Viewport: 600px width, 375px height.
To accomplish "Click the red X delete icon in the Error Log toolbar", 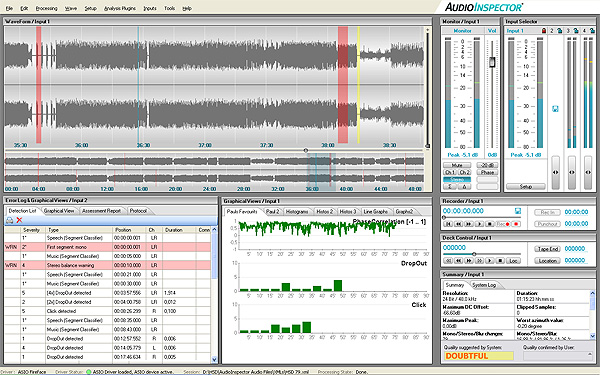I will point(19,220).
